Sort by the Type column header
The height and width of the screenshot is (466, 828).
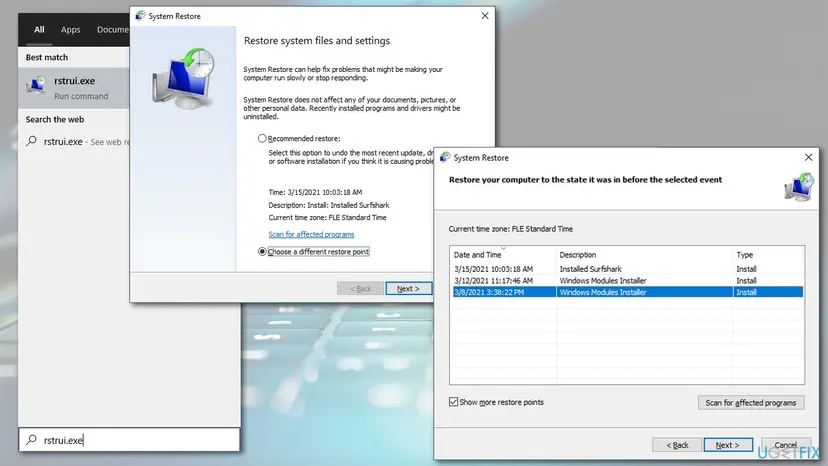[768, 254]
